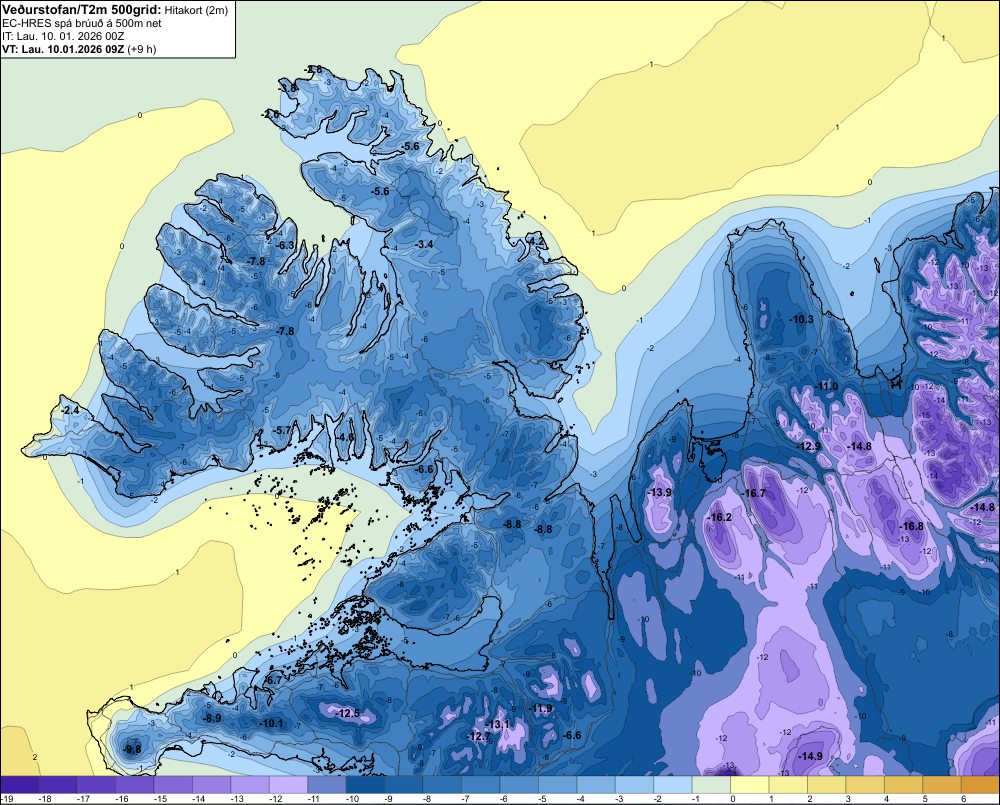Click the '-18' number on the legend scale
1000x805 pixels.
click(45, 799)
